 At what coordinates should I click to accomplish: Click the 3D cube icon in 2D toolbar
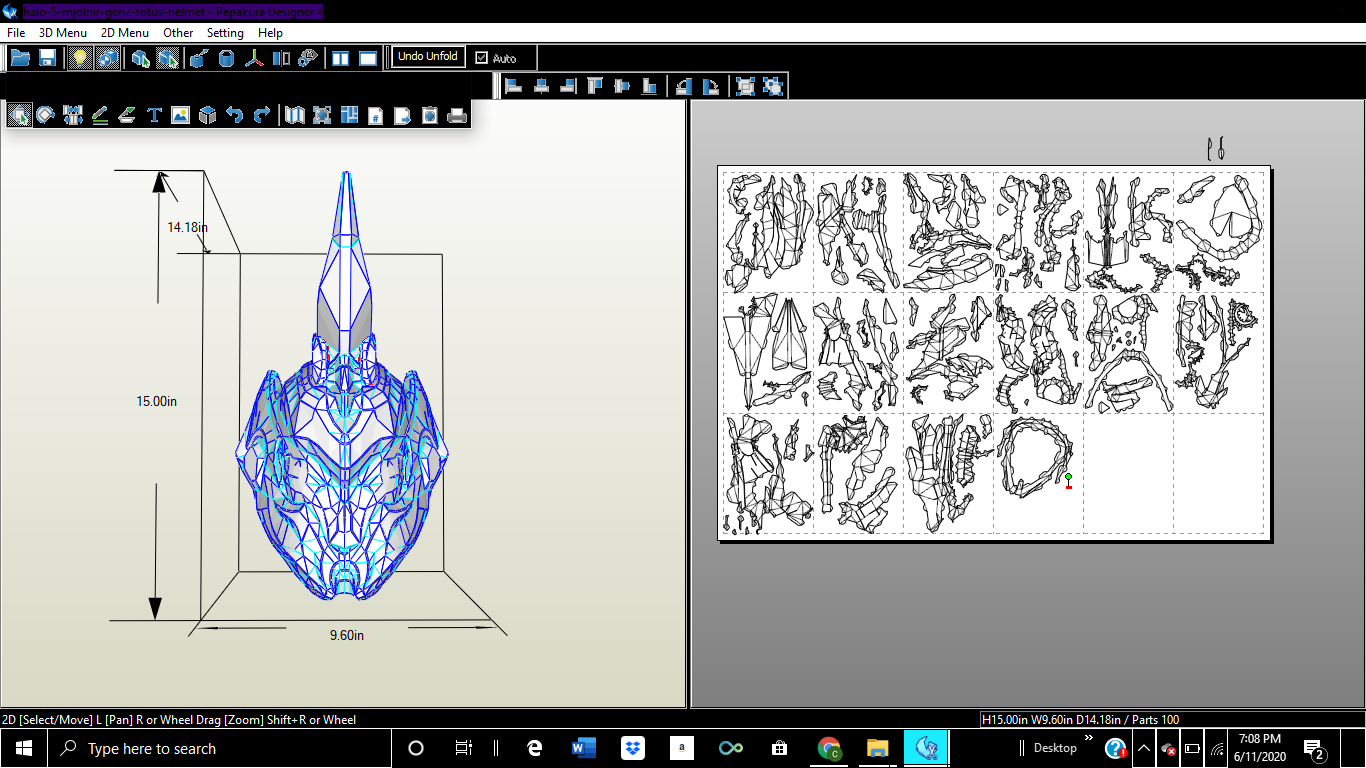tap(207, 115)
